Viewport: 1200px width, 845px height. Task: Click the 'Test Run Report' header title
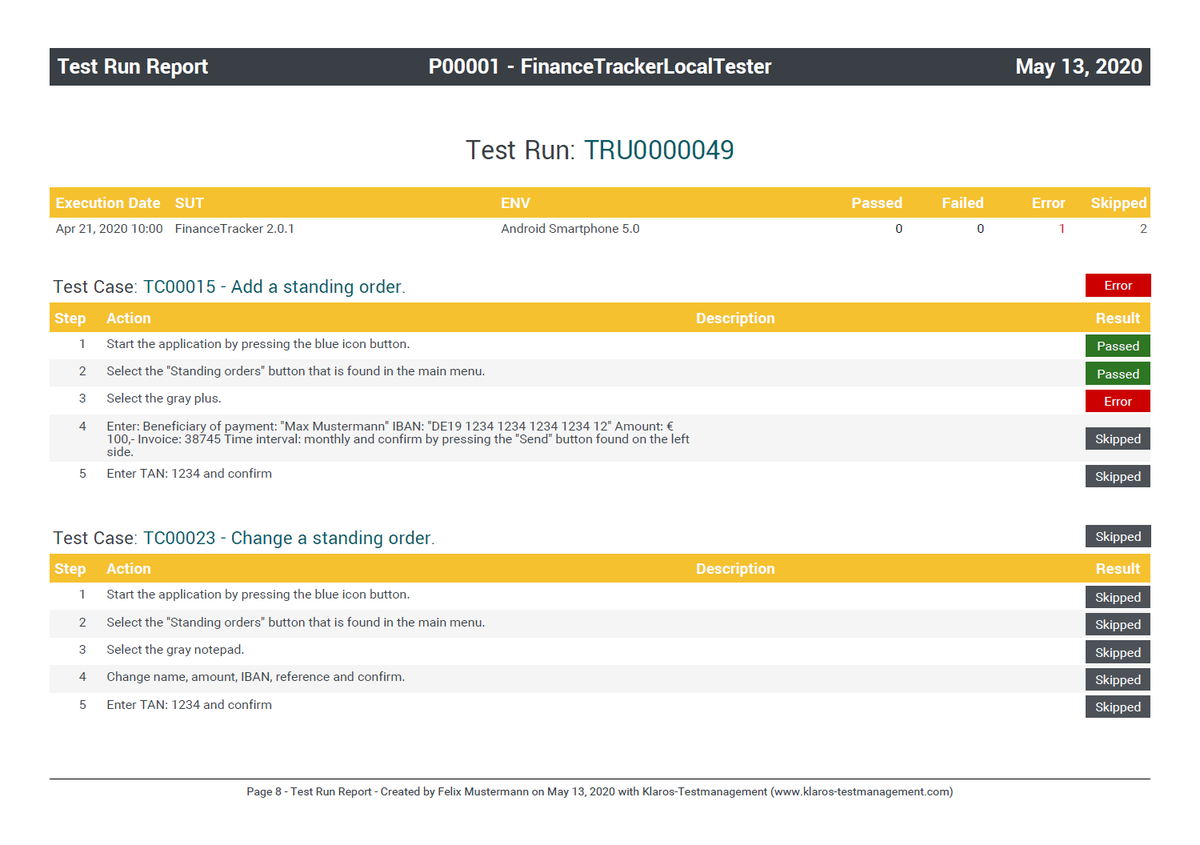pos(133,67)
